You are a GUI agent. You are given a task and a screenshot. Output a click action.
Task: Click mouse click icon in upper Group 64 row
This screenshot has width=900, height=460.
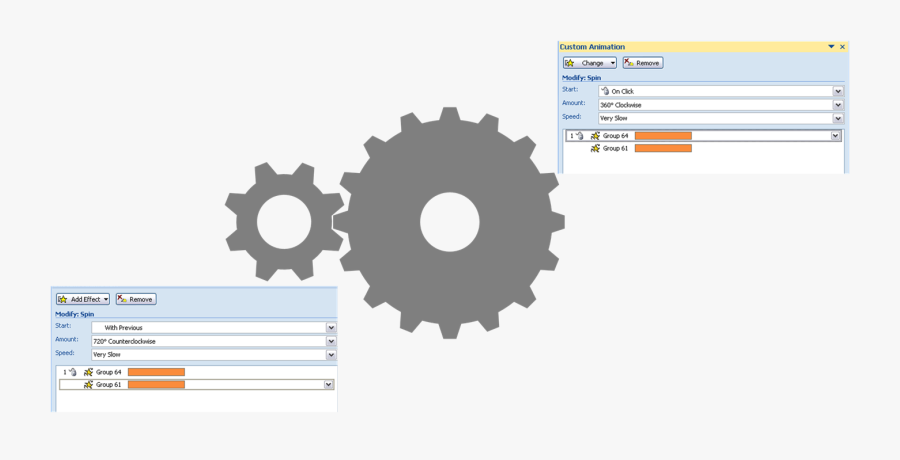tap(580, 136)
